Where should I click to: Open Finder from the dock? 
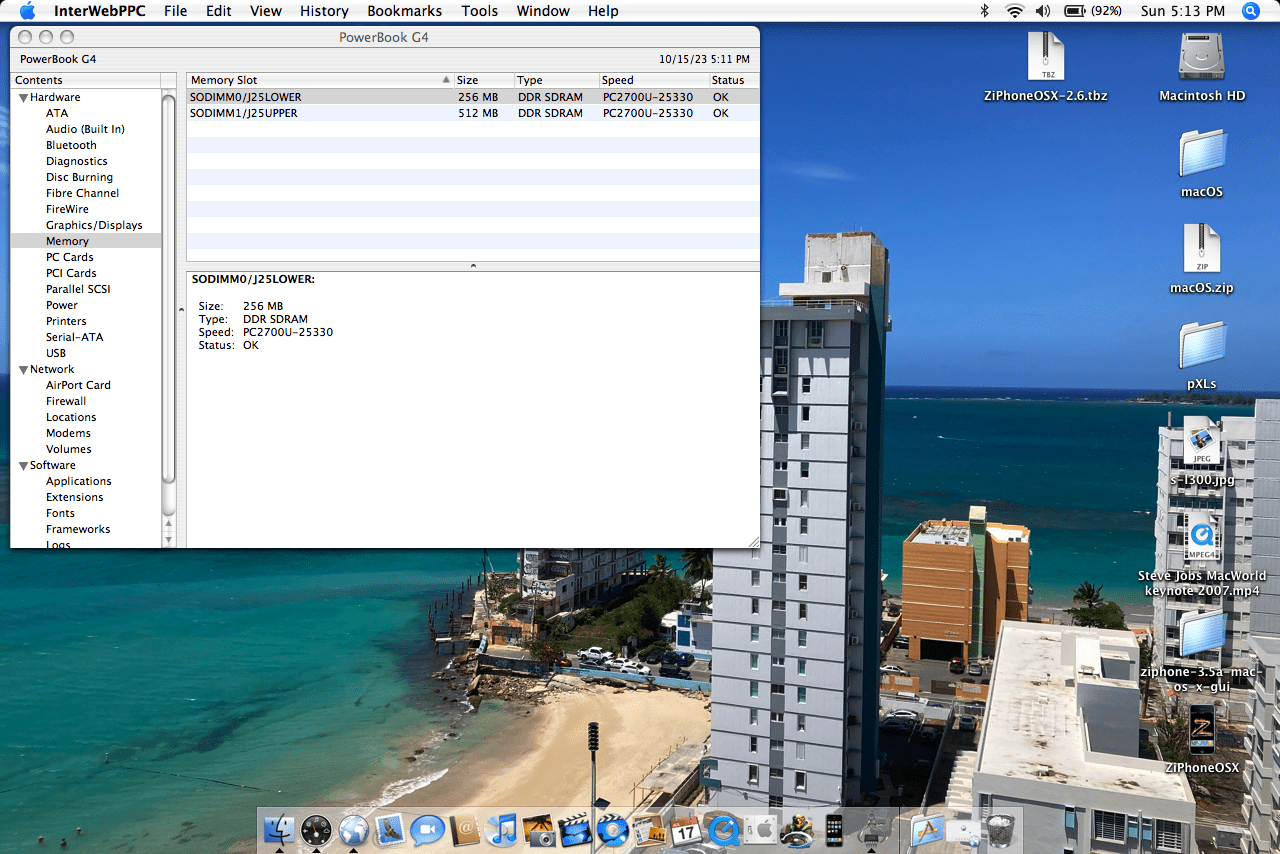(279, 830)
